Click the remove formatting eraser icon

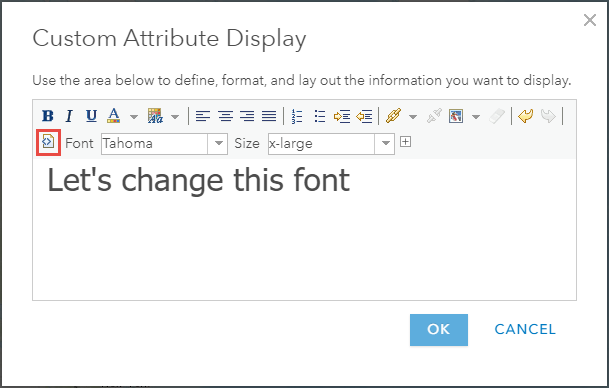pyautogui.click(x=497, y=116)
